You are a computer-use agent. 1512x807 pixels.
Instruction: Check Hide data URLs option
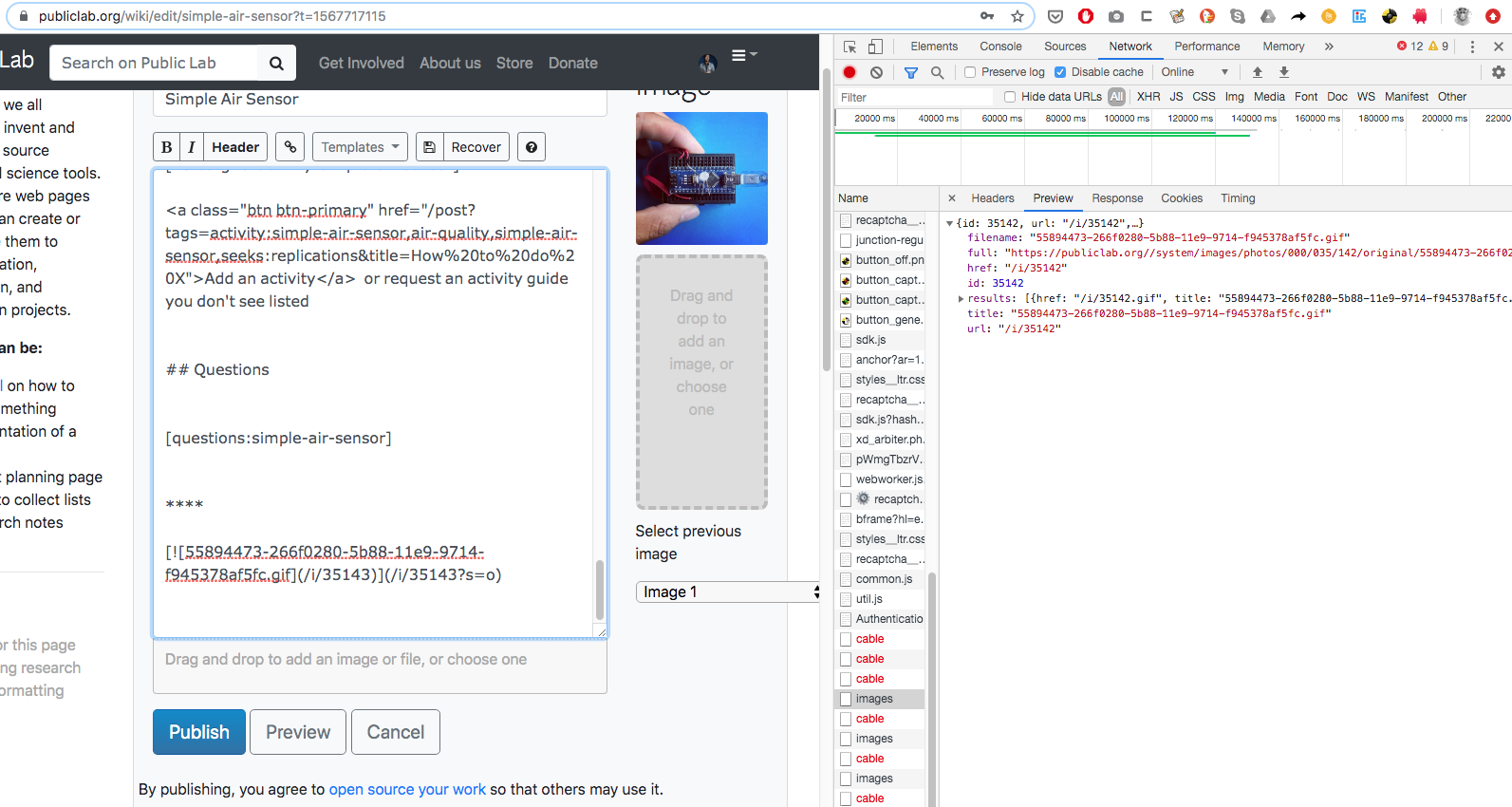click(1010, 97)
